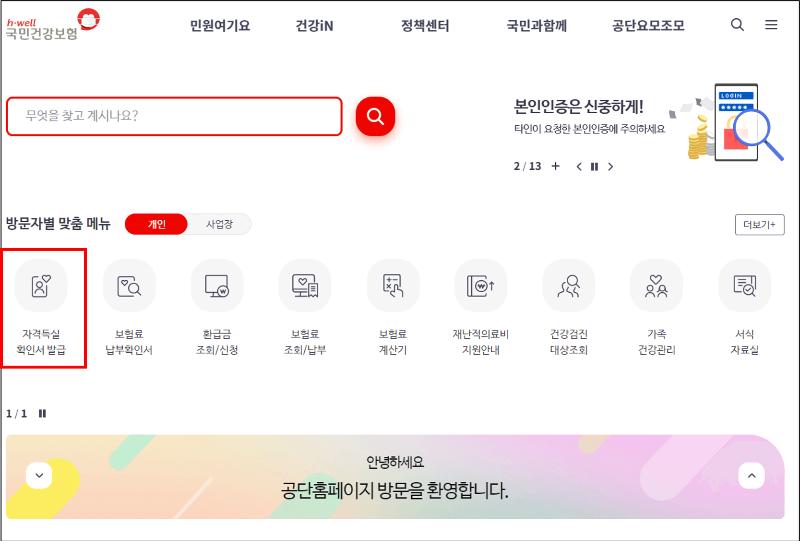
Task: Pause the banner slideshow
Action: click(x=594, y=166)
